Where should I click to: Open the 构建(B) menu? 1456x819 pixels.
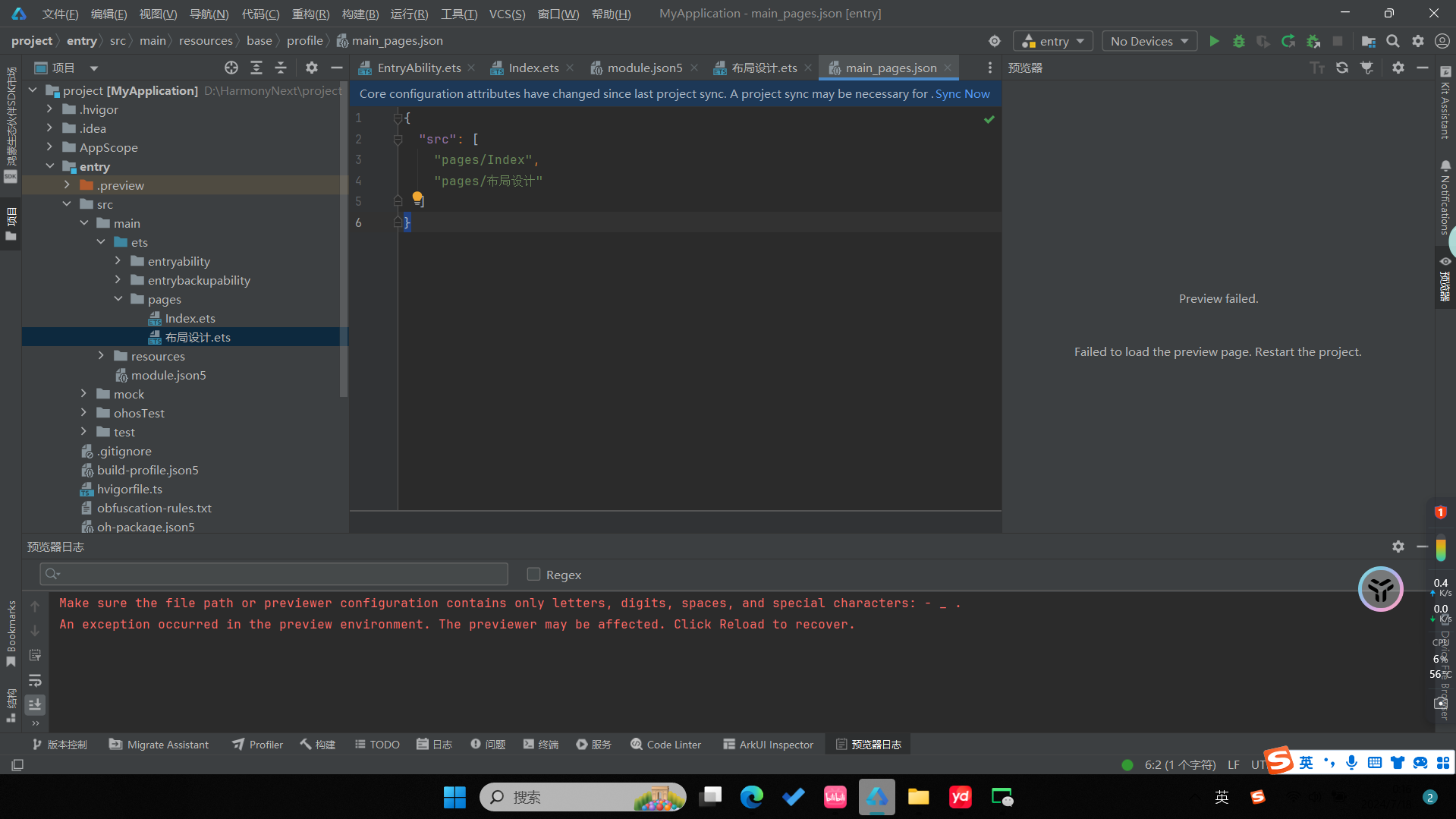(360, 14)
